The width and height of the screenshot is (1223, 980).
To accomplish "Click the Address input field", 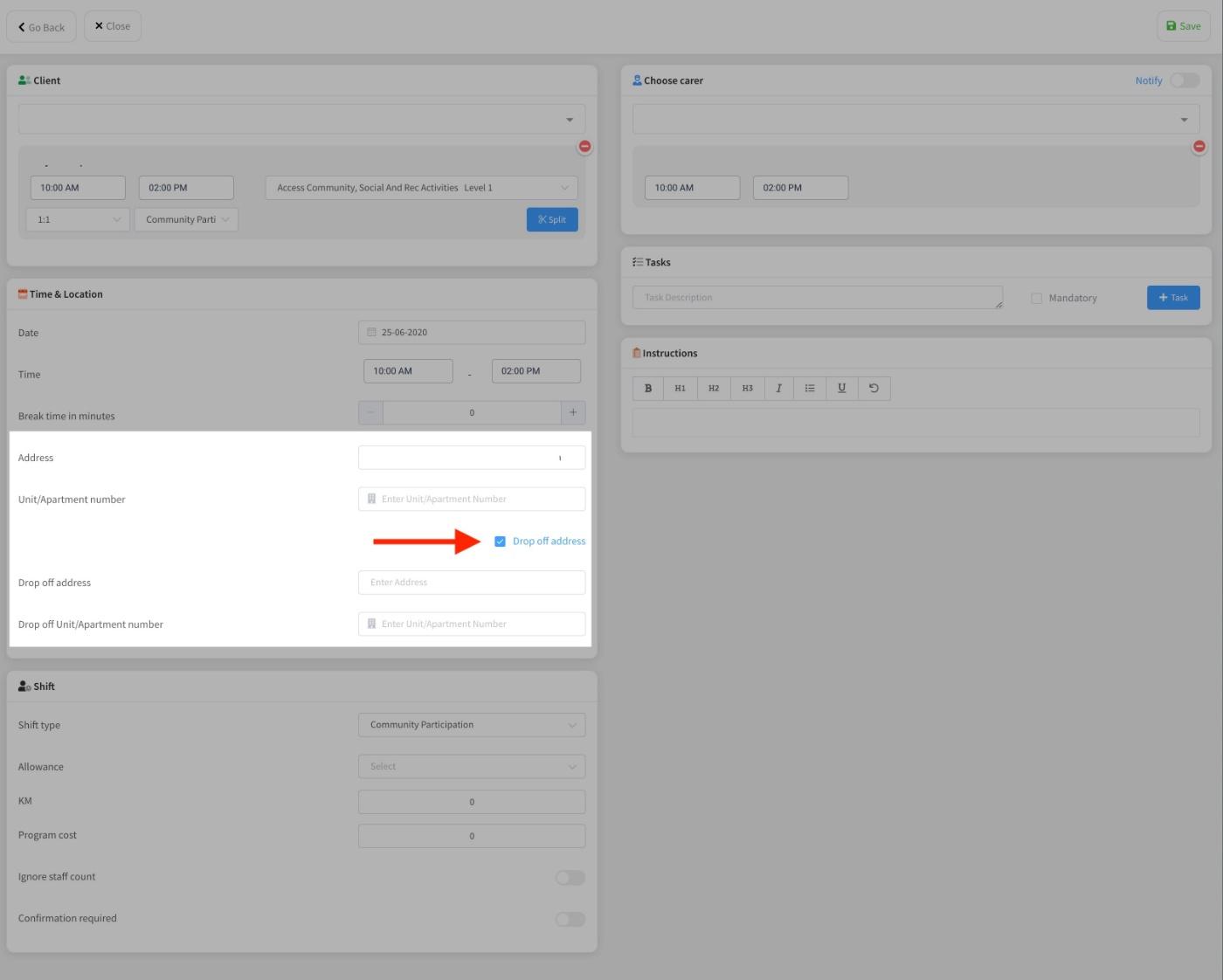I will [x=472, y=458].
